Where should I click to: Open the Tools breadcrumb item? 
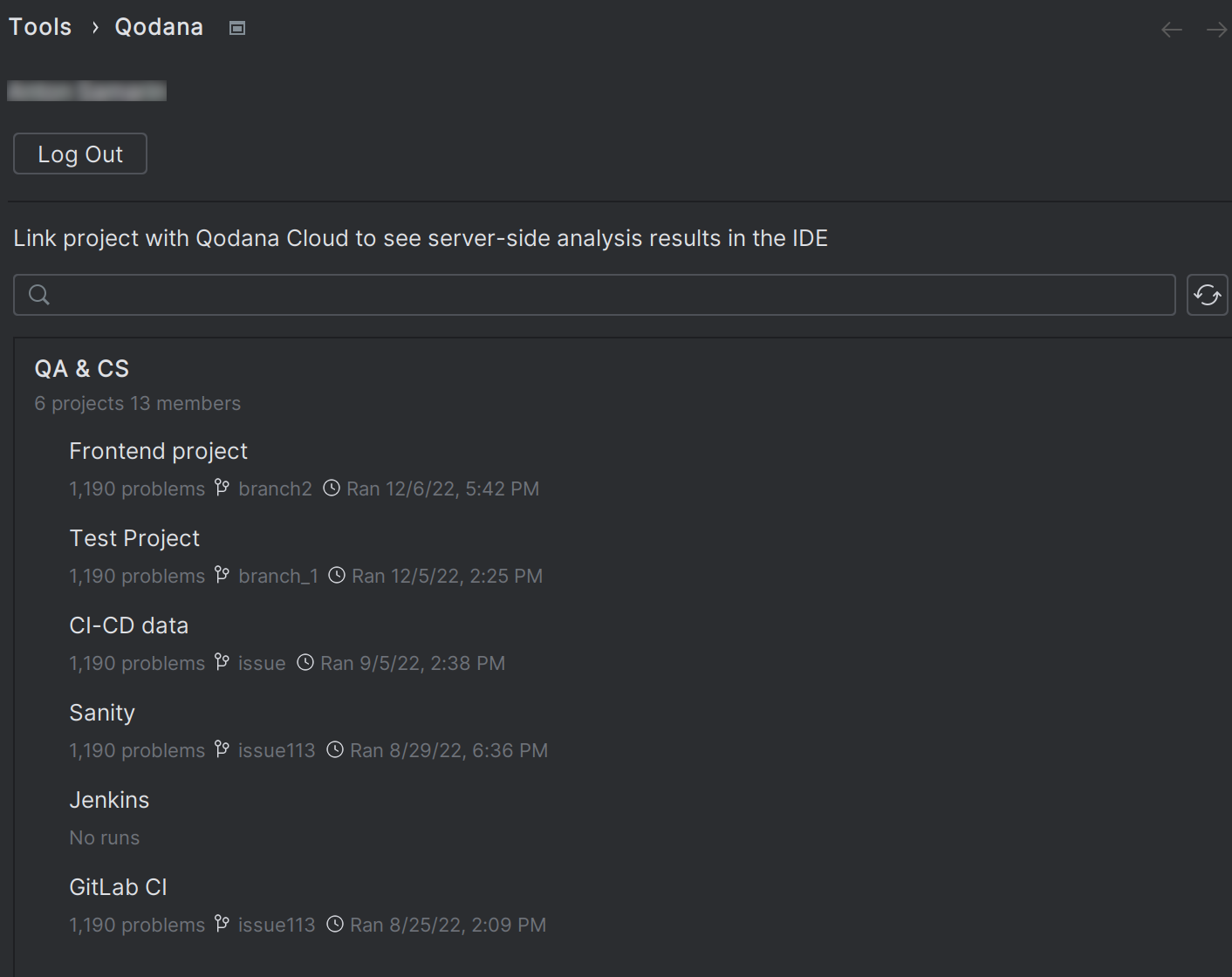(x=40, y=26)
